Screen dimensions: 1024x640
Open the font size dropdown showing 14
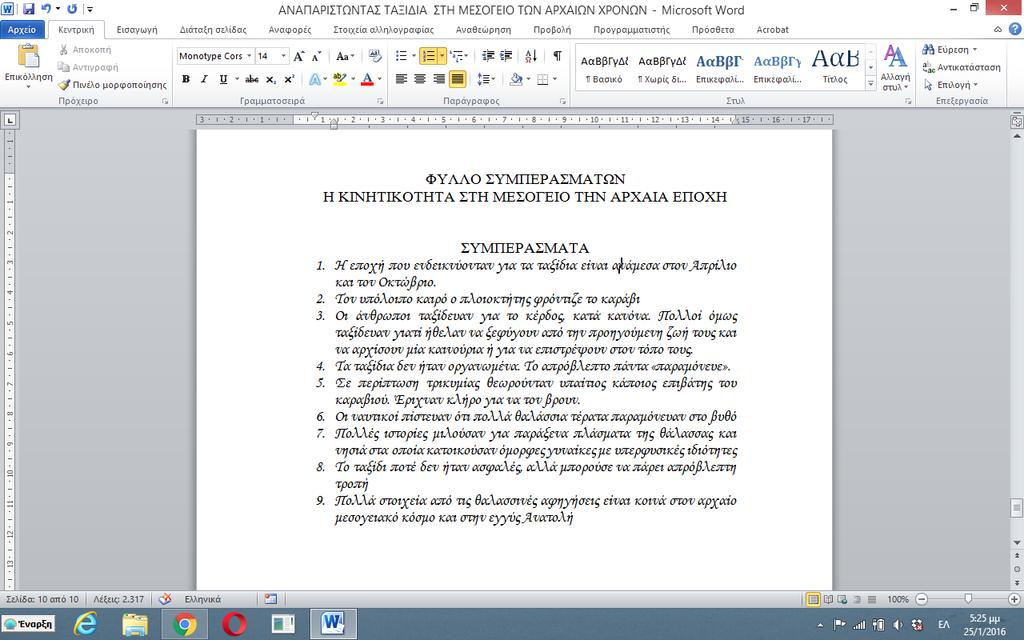[x=283, y=56]
